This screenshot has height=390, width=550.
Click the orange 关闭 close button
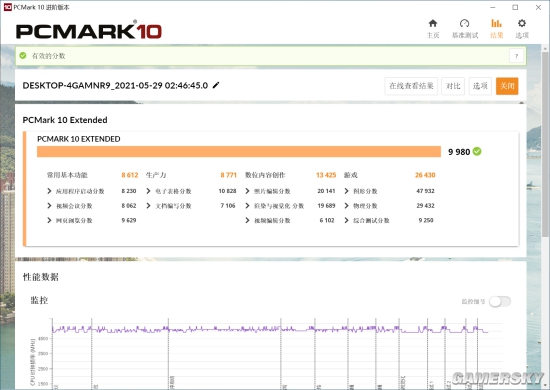click(507, 86)
